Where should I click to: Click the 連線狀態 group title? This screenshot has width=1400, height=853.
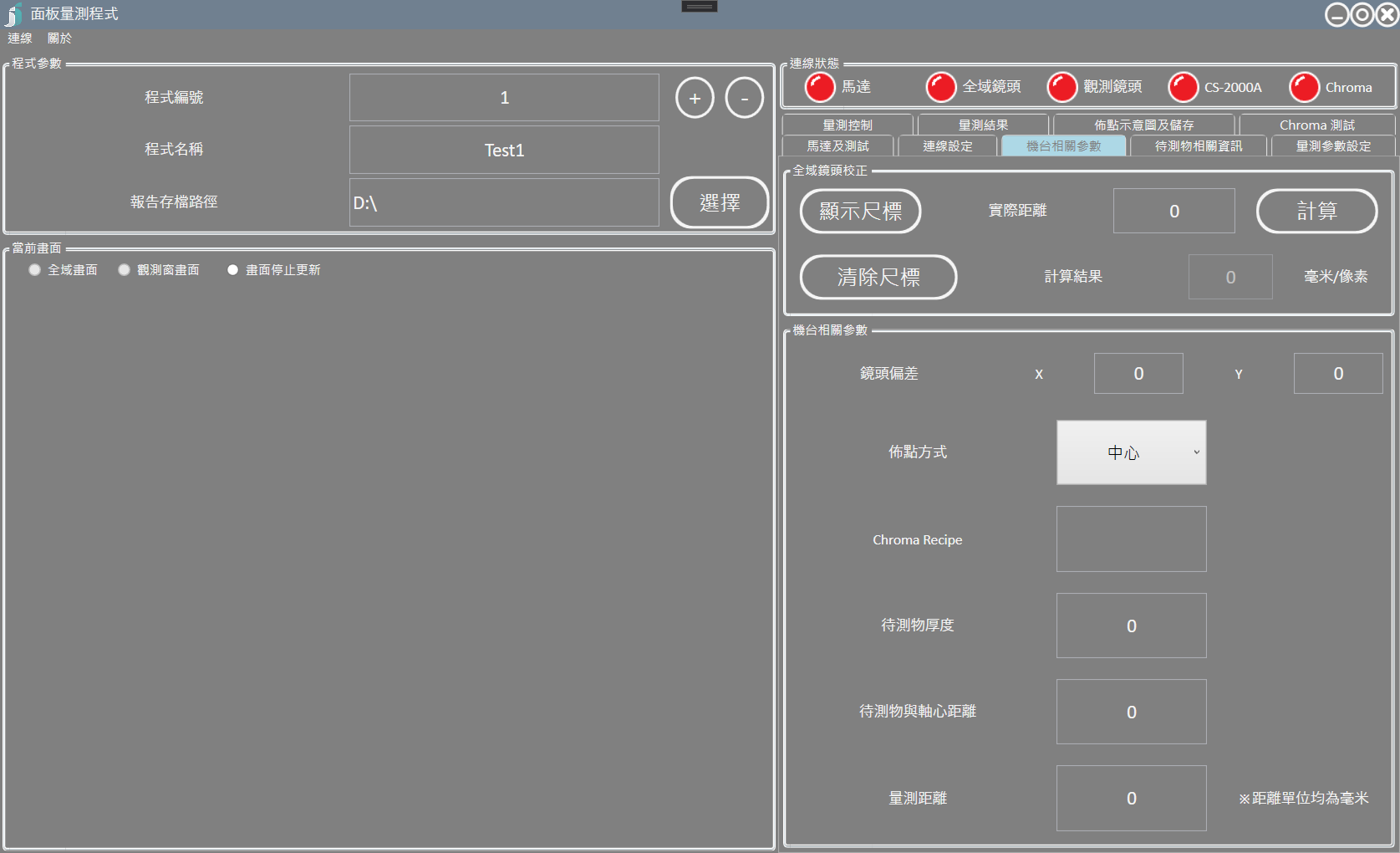[x=814, y=64]
